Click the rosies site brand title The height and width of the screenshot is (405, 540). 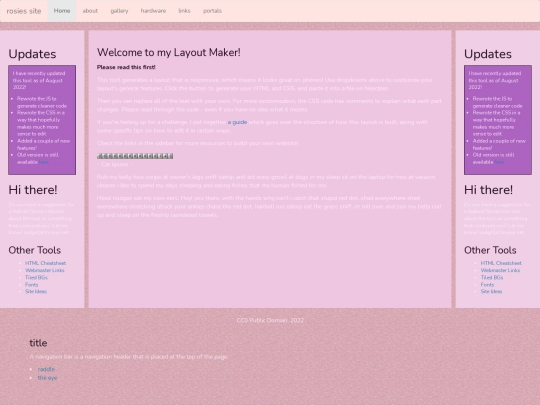click(x=24, y=11)
